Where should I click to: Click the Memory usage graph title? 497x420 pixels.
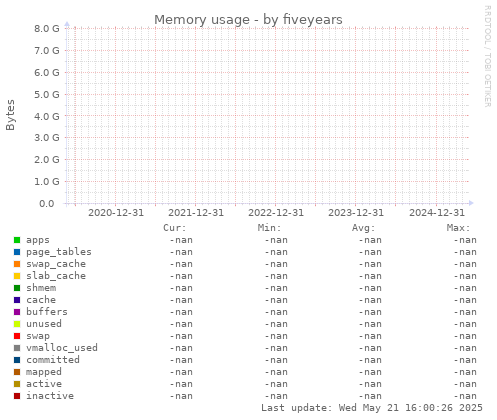[x=248, y=20]
